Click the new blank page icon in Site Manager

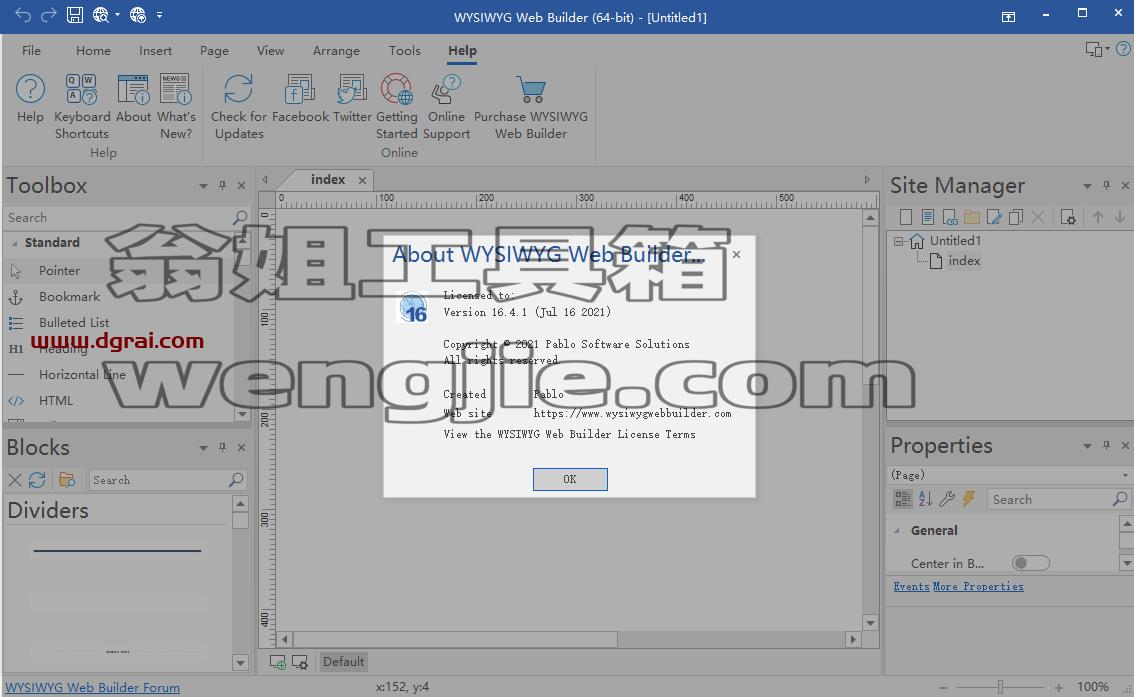click(905, 217)
